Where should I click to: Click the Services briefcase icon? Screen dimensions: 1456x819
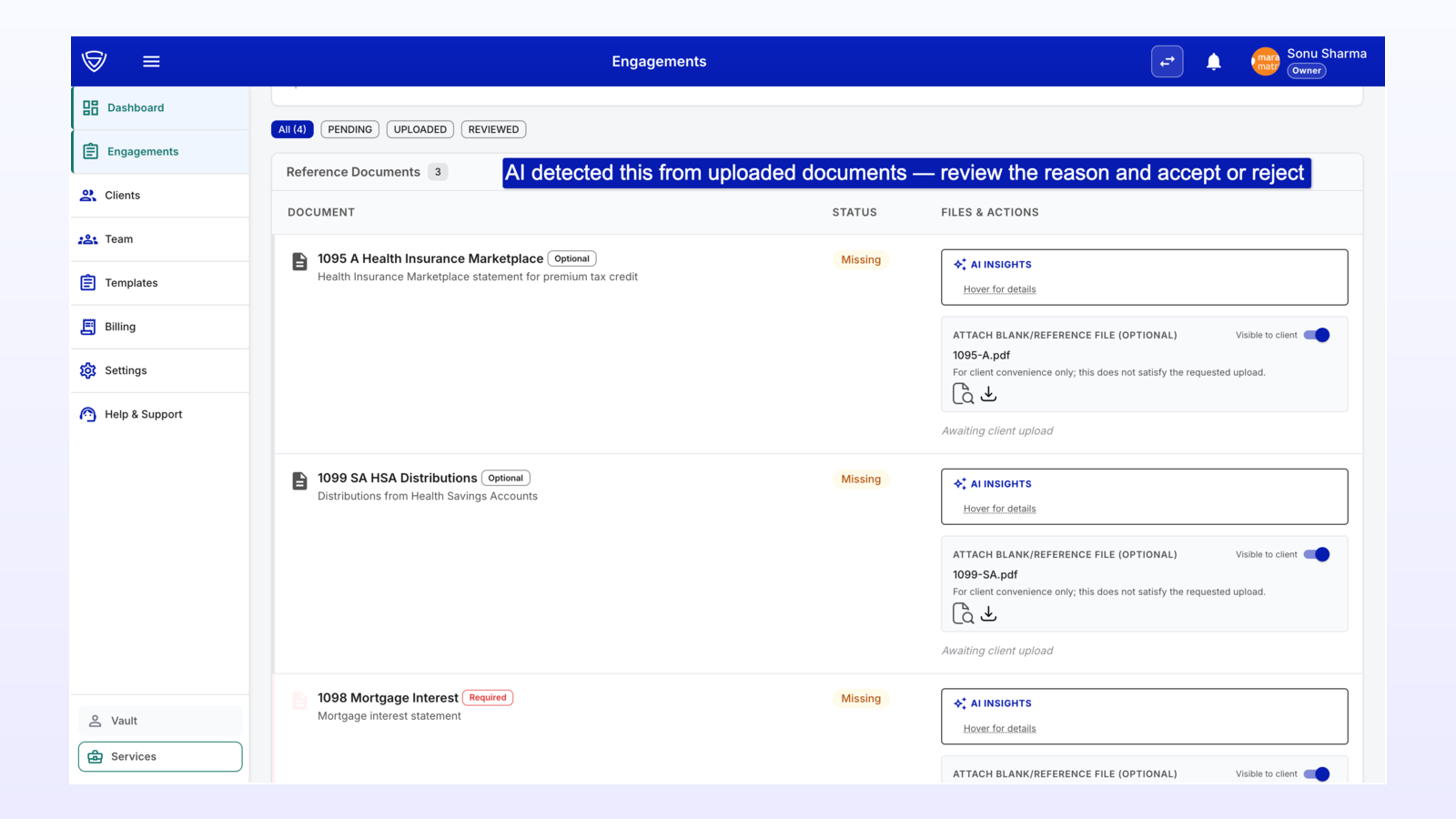click(x=95, y=756)
